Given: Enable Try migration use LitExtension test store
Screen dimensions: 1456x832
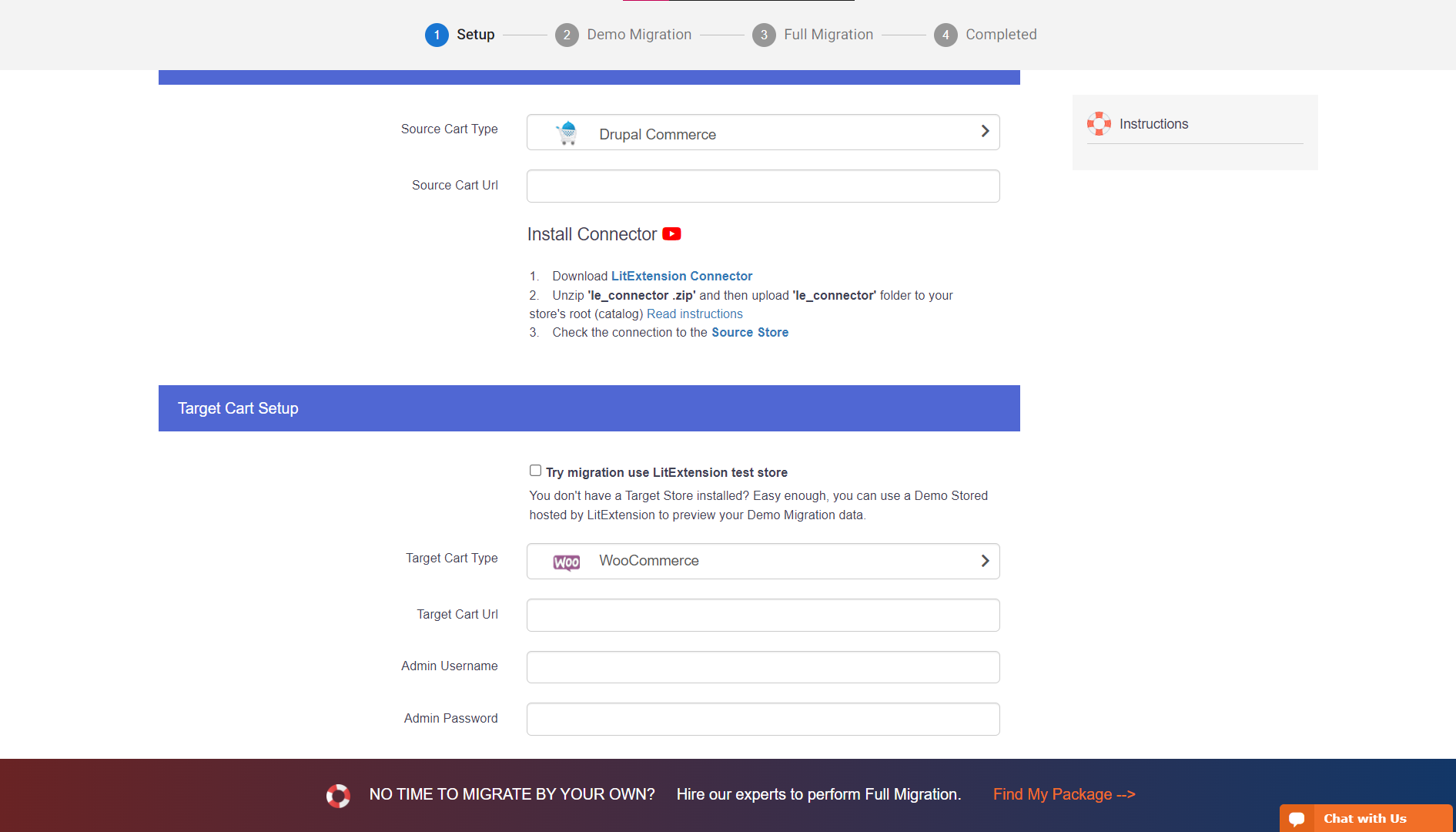Looking at the screenshot, I should [535, 471].
